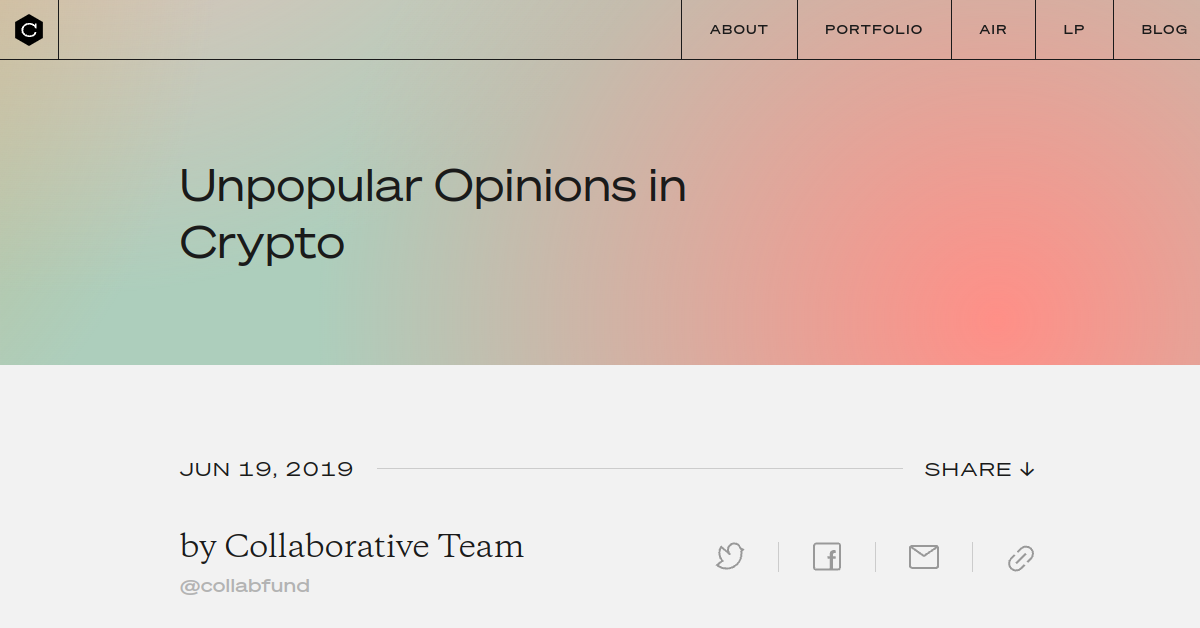The width and height of the screenshot is (1200, 628).
Task: Click the down arrow next to SHARE
Action: click(x=1026, y=468)
